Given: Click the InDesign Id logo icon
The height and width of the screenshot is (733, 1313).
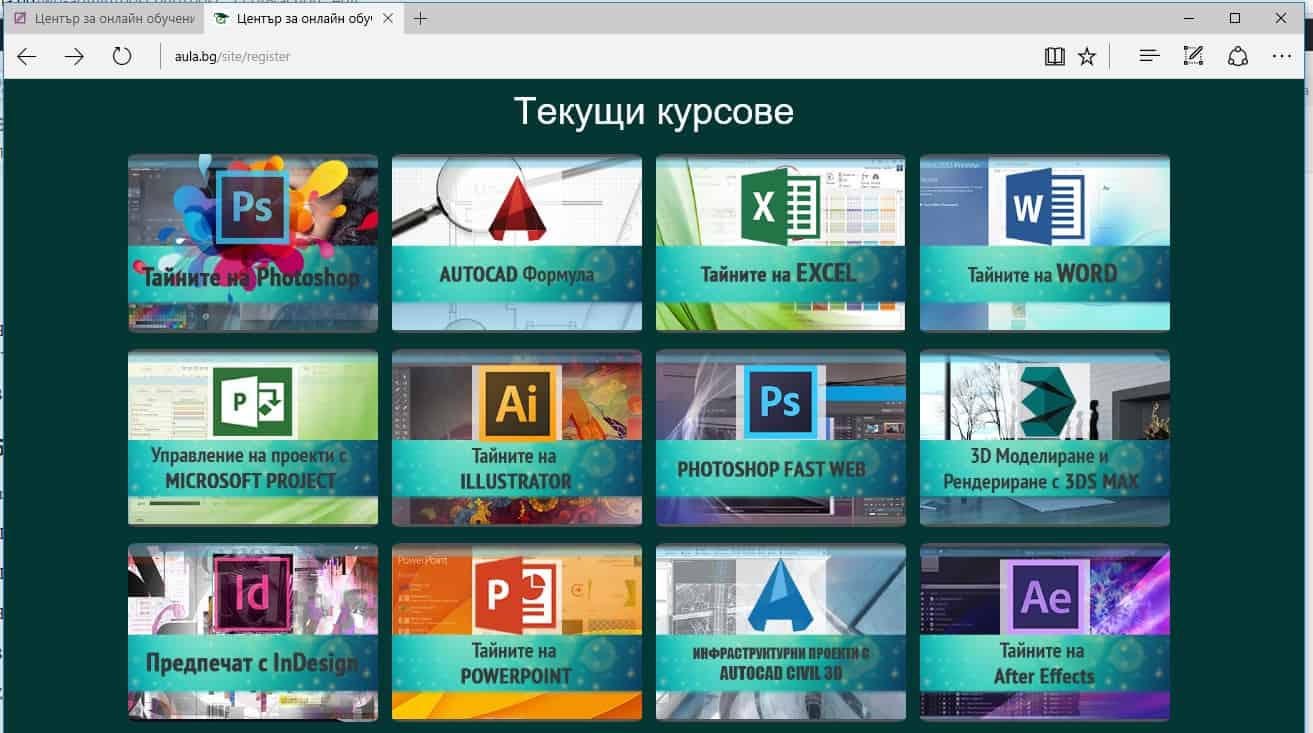Looking at the screenshot, I should pos(252,597).
